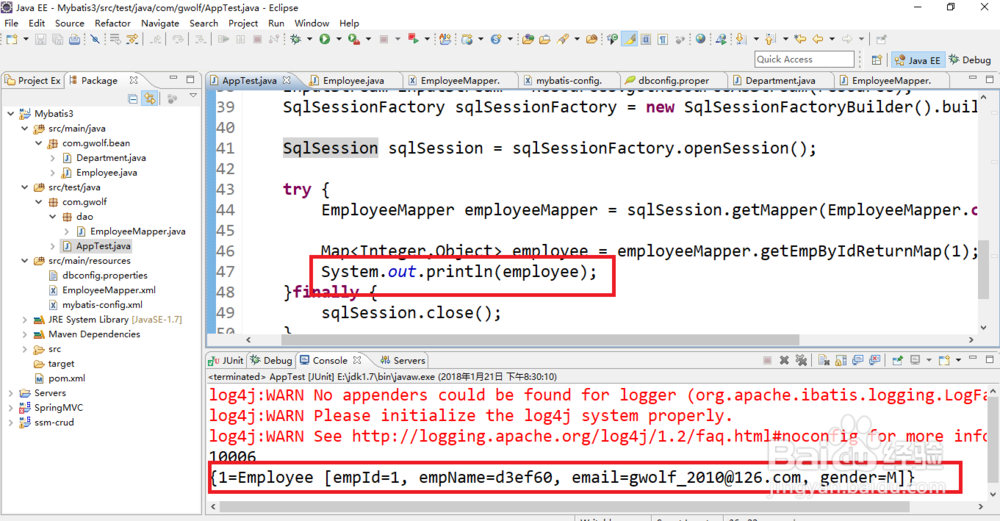
Task: Select EmployeeMapper.xml in tree
Action: [x=108, y=290]
